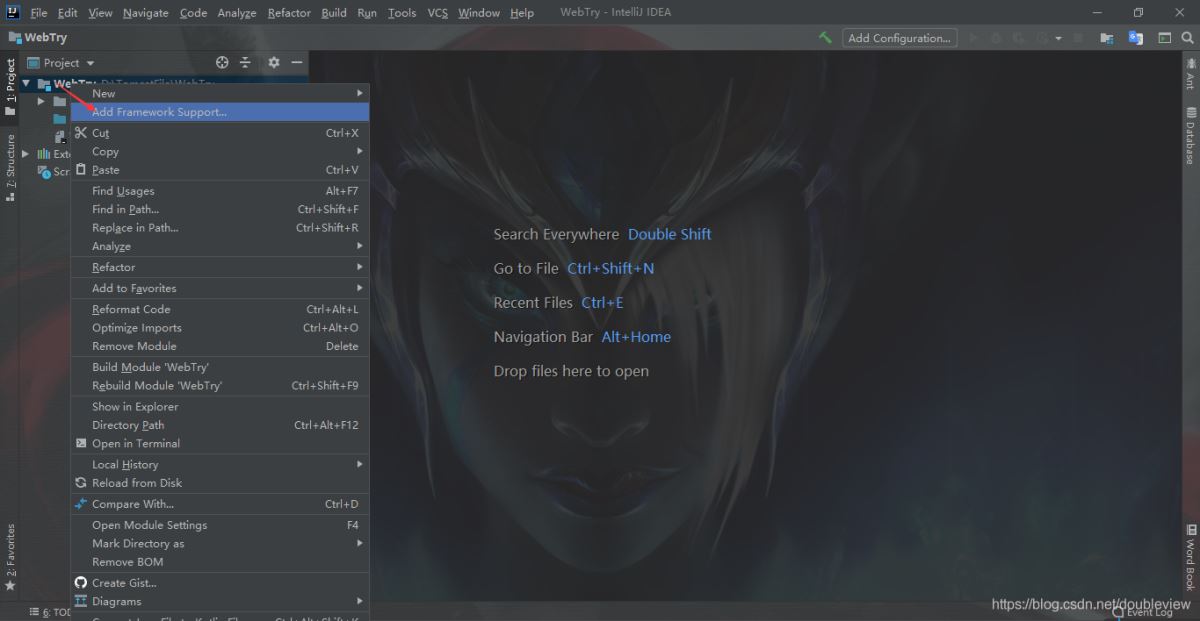Open Project Structure from the toolbar icon
The width and height of the screenshot is (1200, 621).
(x=1107, y=38)
